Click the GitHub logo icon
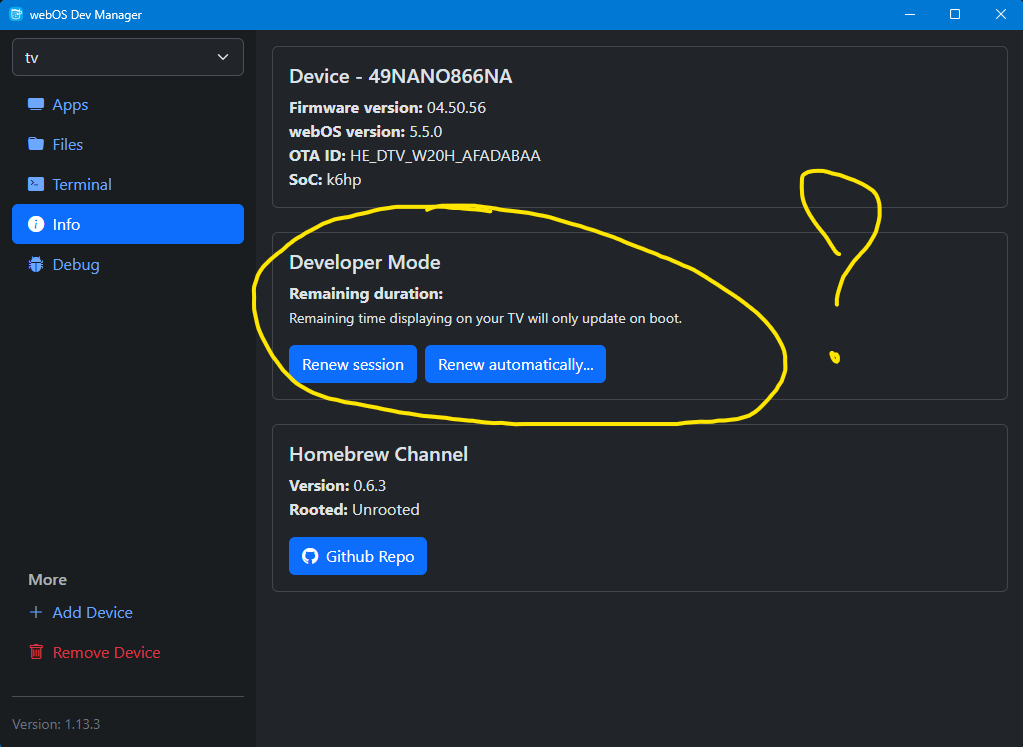The height and width of the screenshot is (747, 1023). click(x=310, y=557)
